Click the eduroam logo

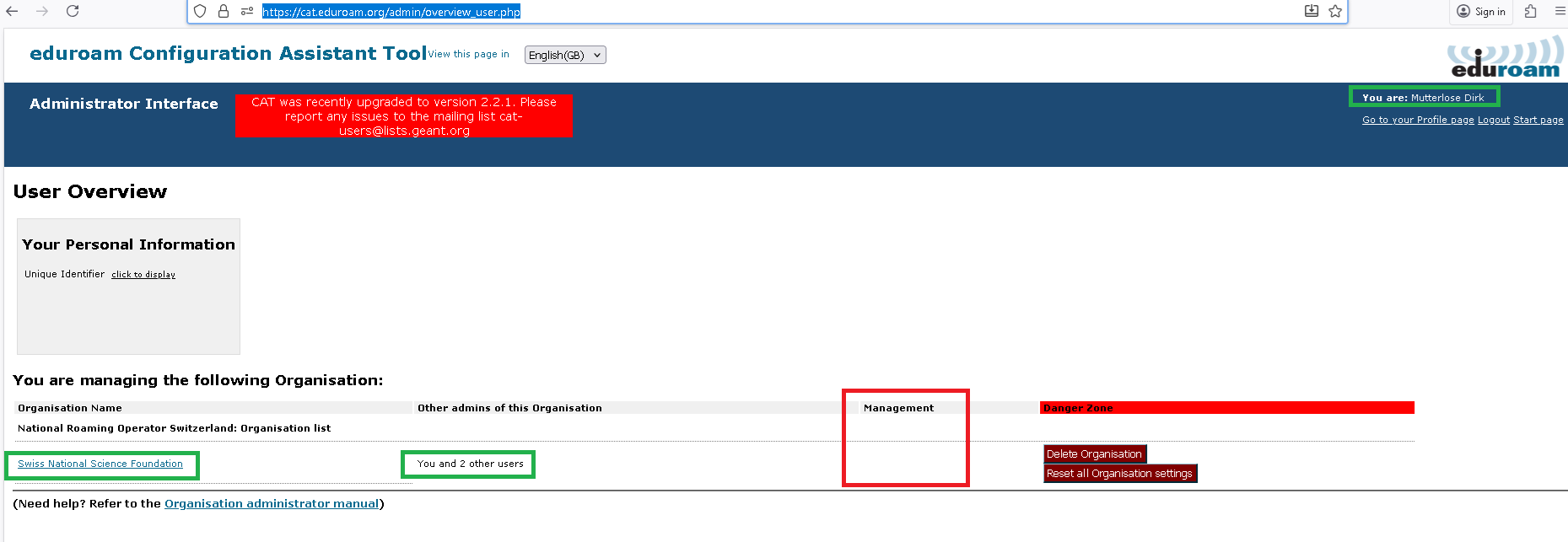coord(1505,57)
